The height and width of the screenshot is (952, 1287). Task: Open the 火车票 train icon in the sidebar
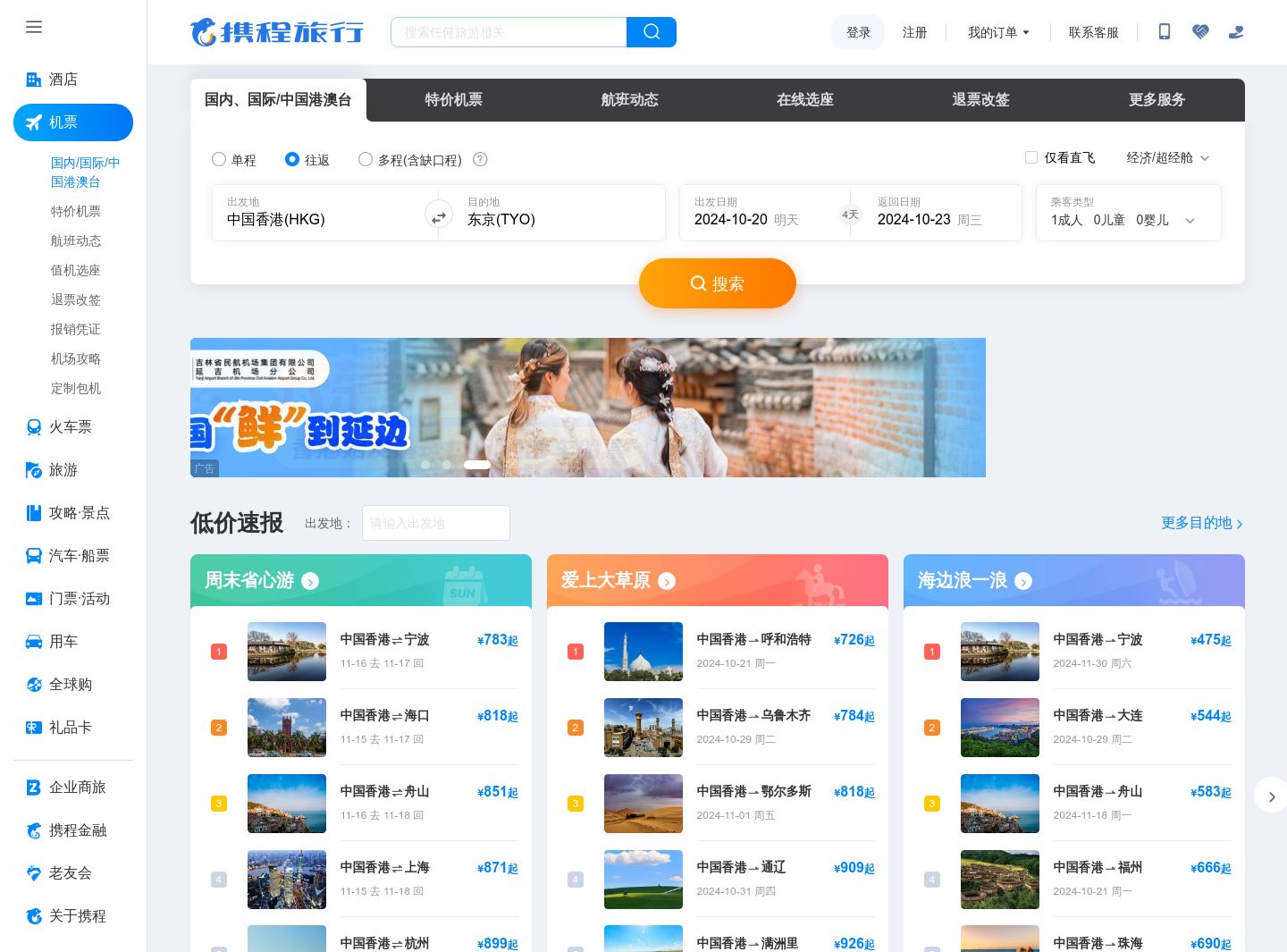[34, 427]
